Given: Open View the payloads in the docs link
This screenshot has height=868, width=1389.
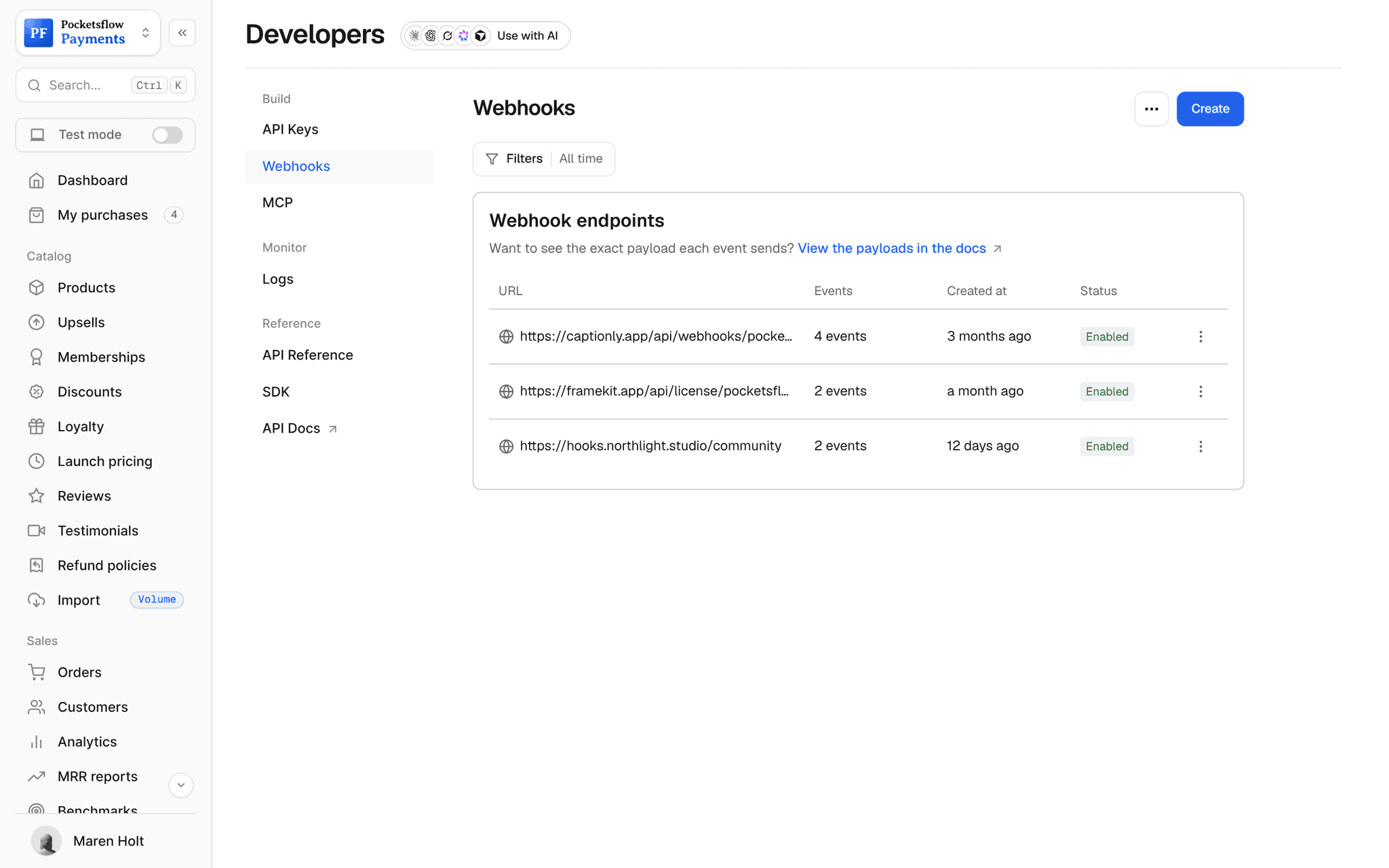Looking at the screenshot, I should (899, 248).
